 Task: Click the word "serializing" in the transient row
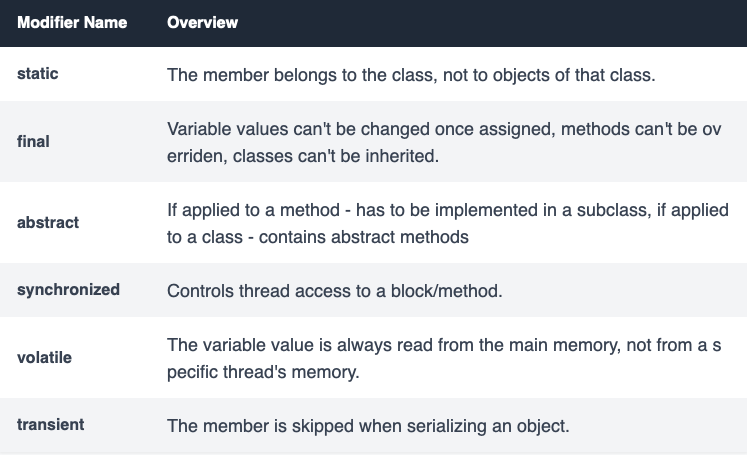[434, 426]
